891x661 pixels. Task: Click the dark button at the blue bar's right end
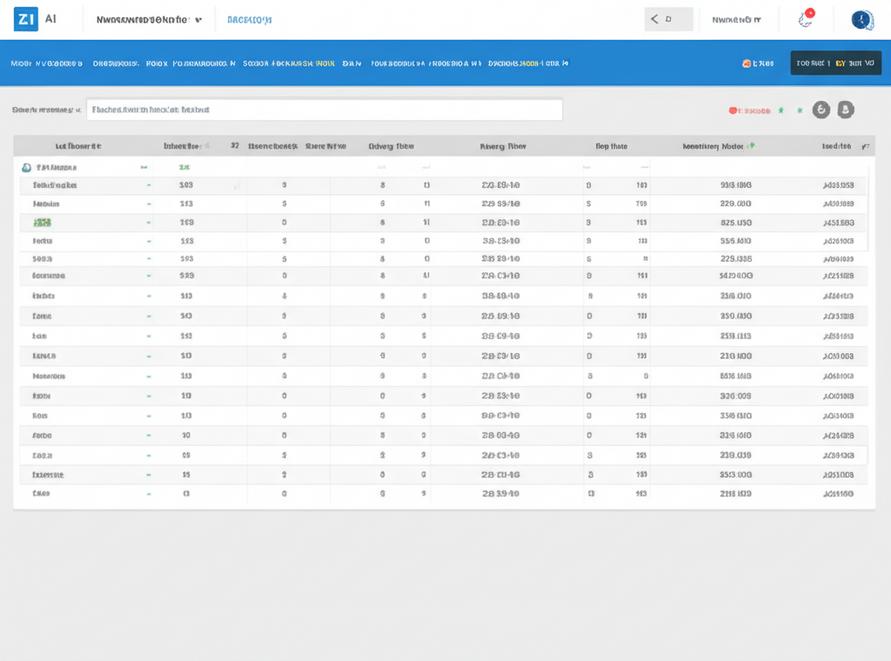[835, 63]
